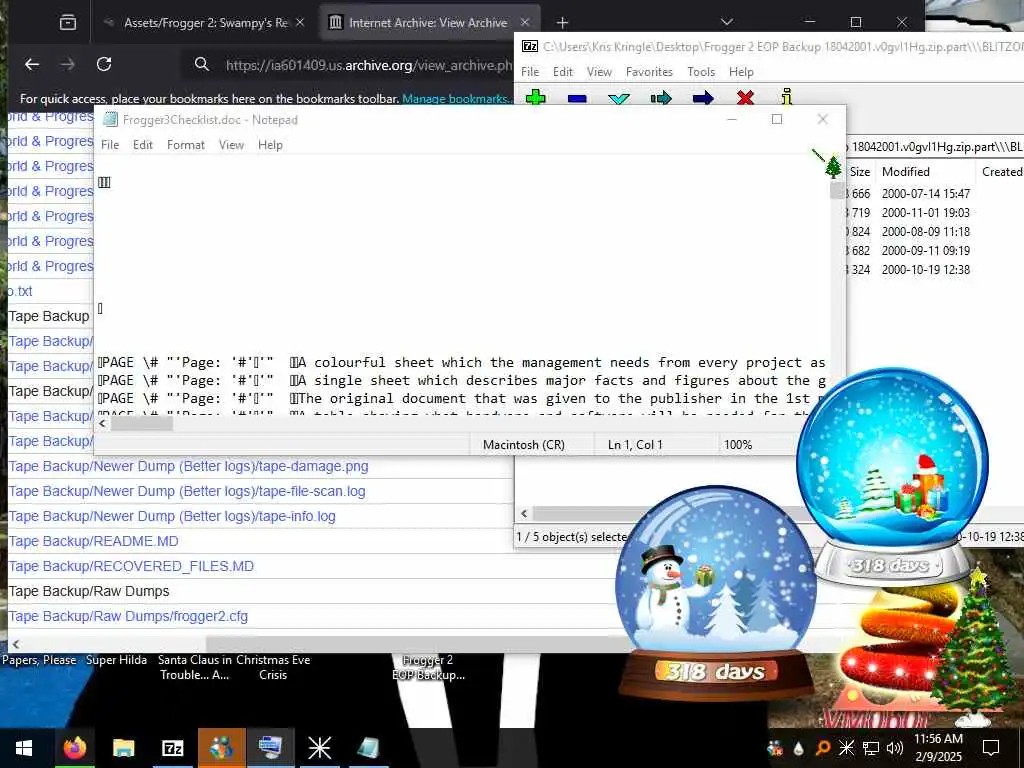Open Frogger 2 EOP Backup desktop shortcut
Screen dimensions: 1024x768
point(428,667)
